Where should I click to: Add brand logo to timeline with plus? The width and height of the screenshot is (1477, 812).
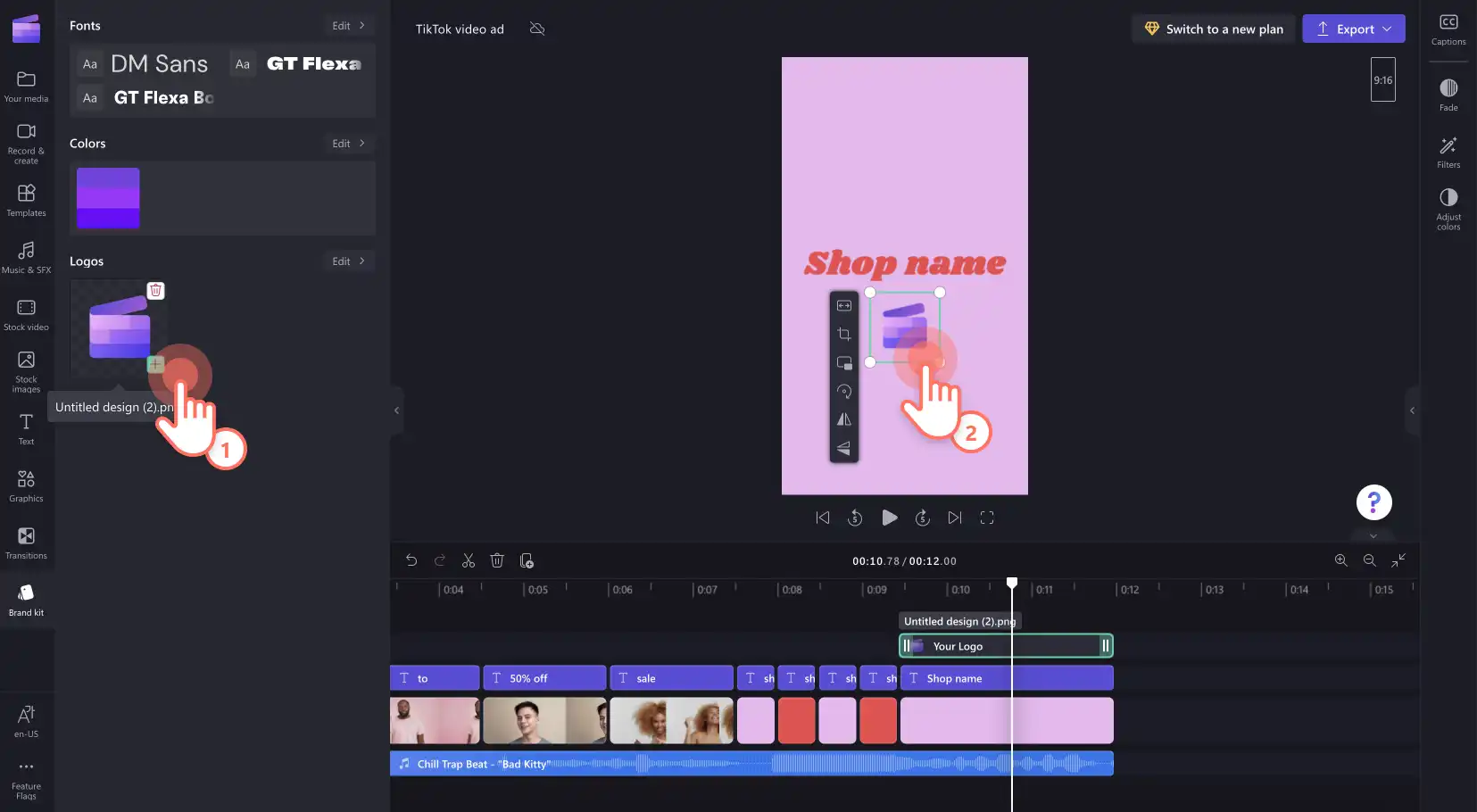[155, 364]
